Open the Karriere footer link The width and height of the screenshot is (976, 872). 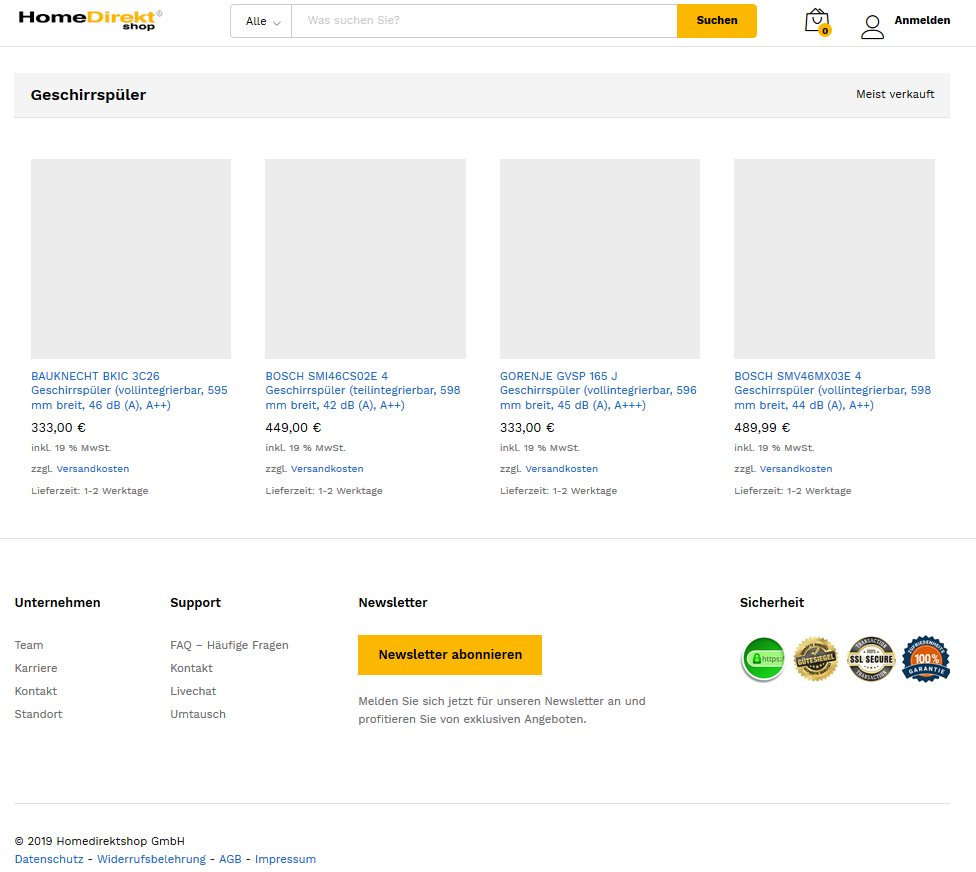[x=36, y=668]
